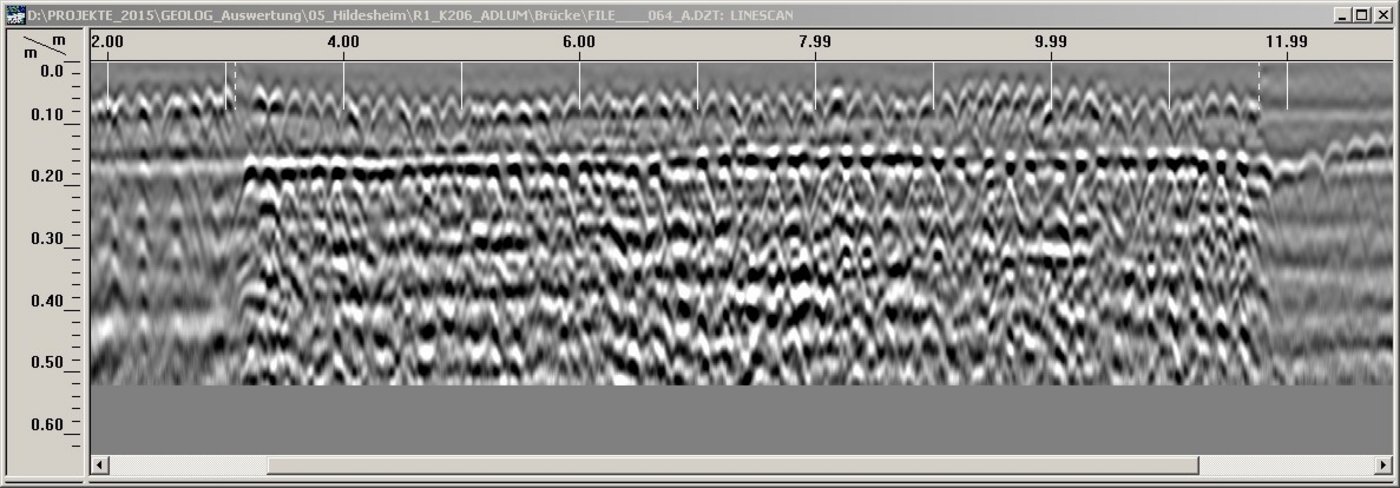Click the 7.99 distance ruler label
The height and width of the screenshot is (488, 1400).
pyautogui.click(x=815, y=41)
